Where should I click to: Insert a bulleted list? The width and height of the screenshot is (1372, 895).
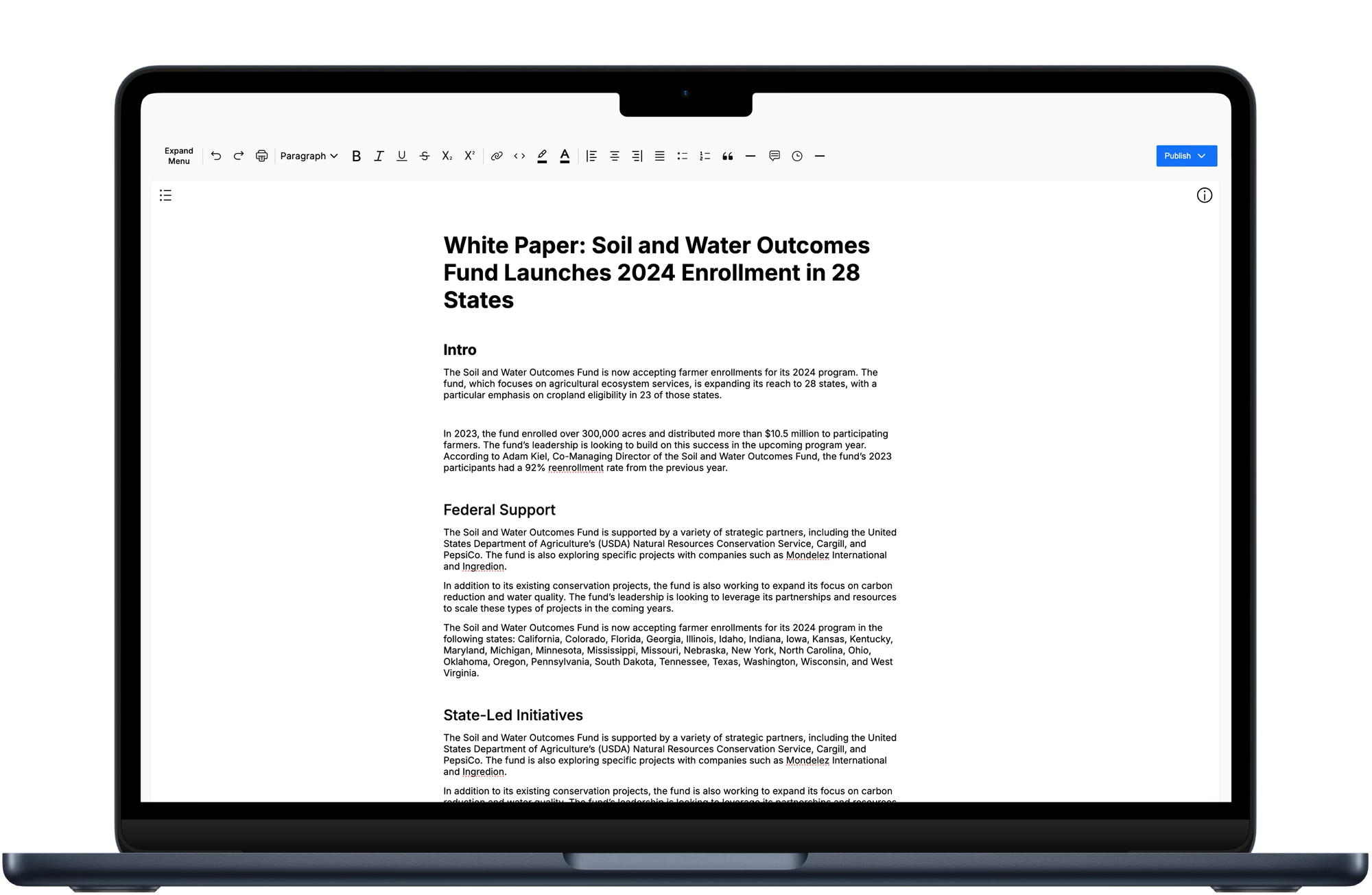[x=683, y=156]
